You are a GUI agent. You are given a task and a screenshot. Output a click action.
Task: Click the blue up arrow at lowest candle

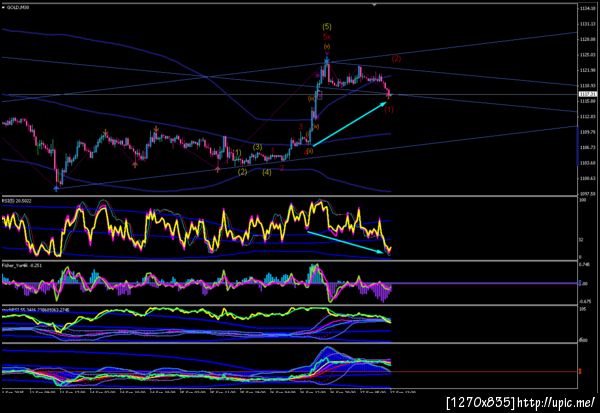(57, 188)
